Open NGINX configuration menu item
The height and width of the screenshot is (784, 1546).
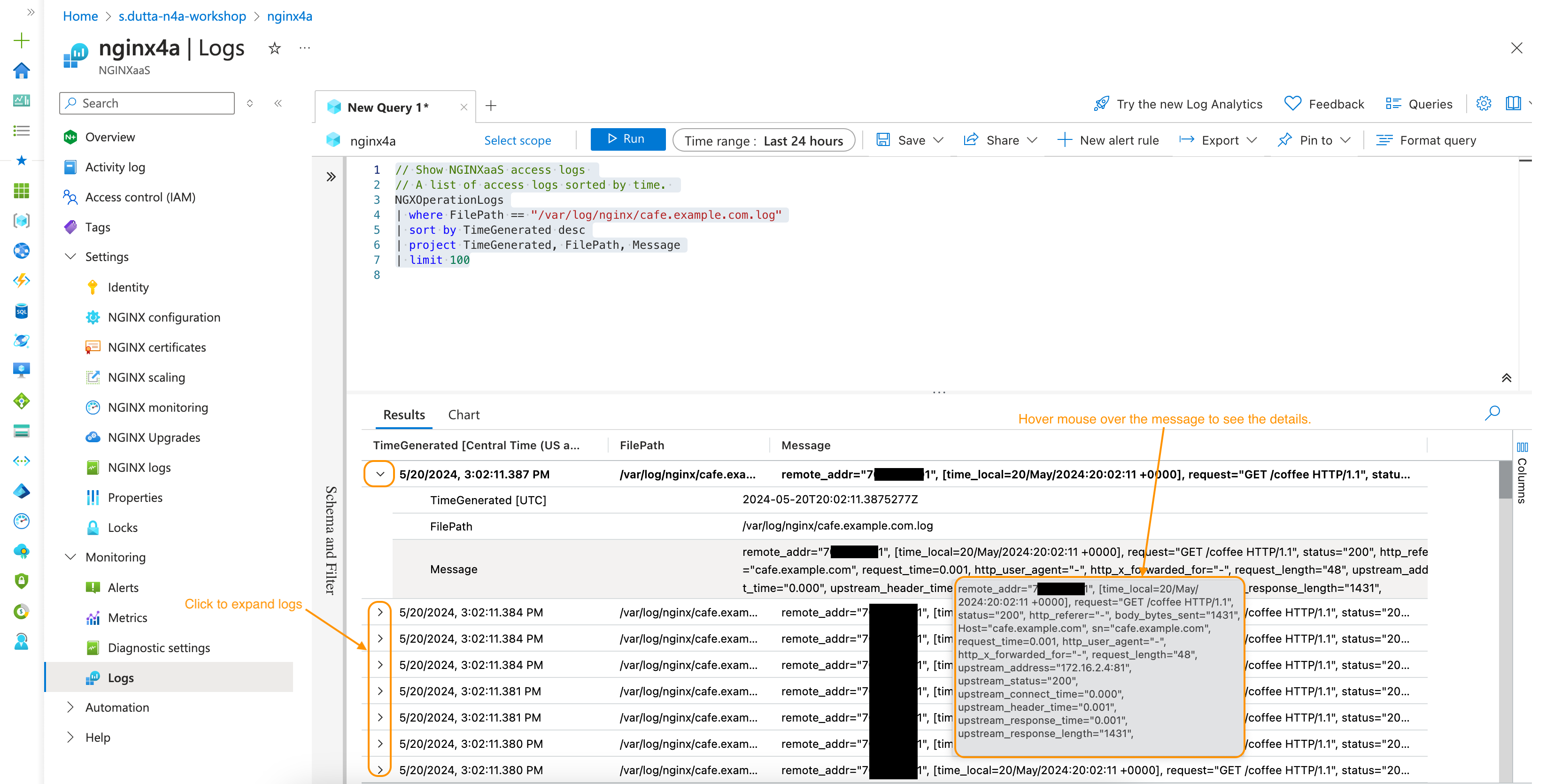point(164,317)
